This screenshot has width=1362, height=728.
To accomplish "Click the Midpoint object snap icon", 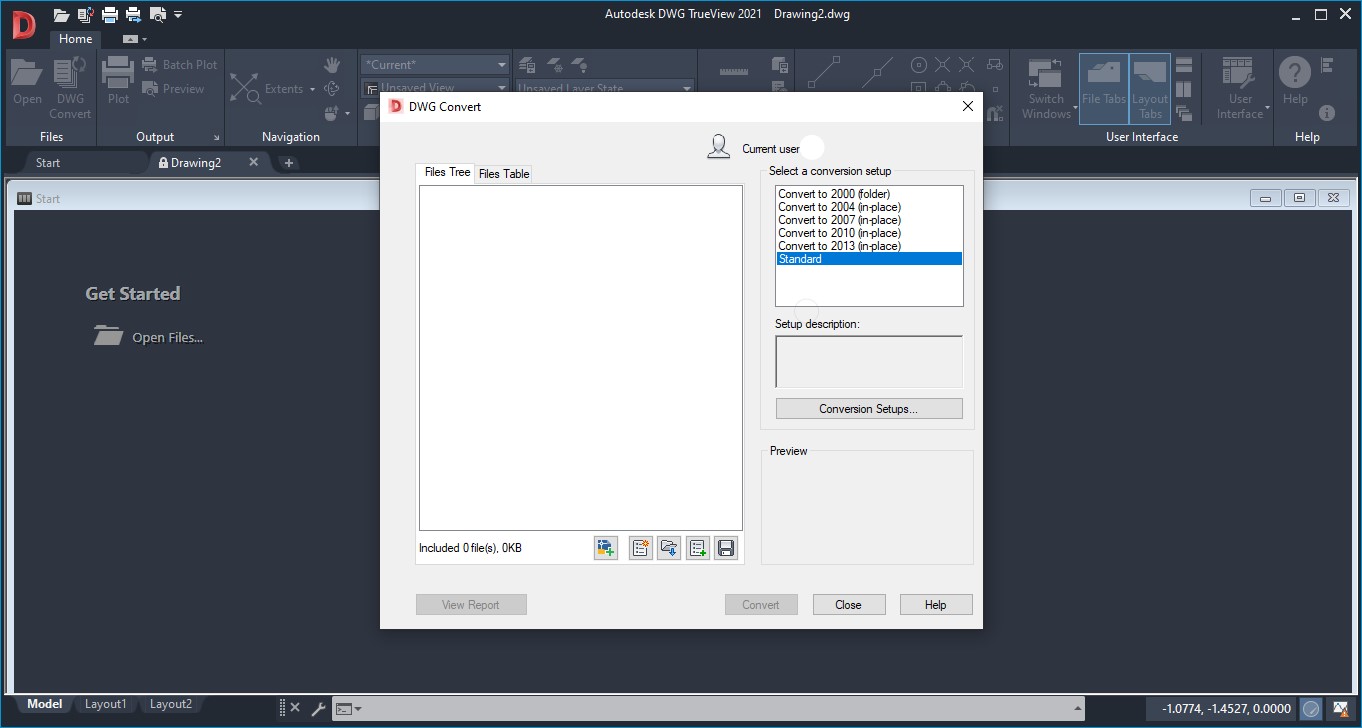I will click(877, 72).
